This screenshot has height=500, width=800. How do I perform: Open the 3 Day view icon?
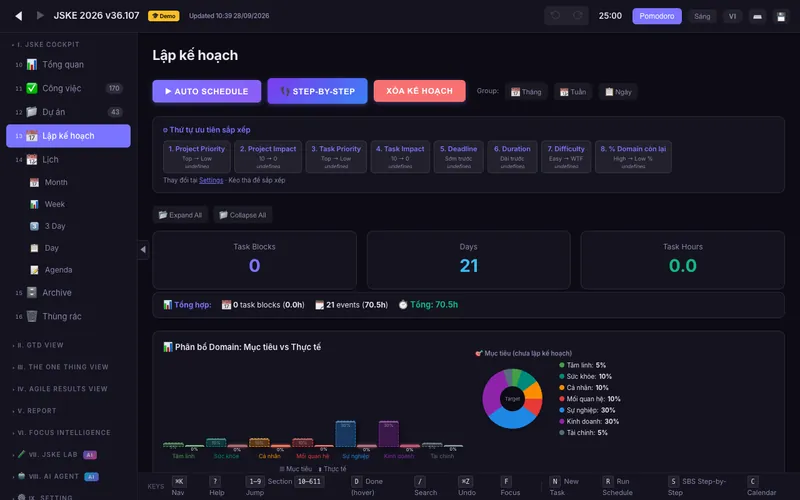pyautogui.click(x=34, y=226)
